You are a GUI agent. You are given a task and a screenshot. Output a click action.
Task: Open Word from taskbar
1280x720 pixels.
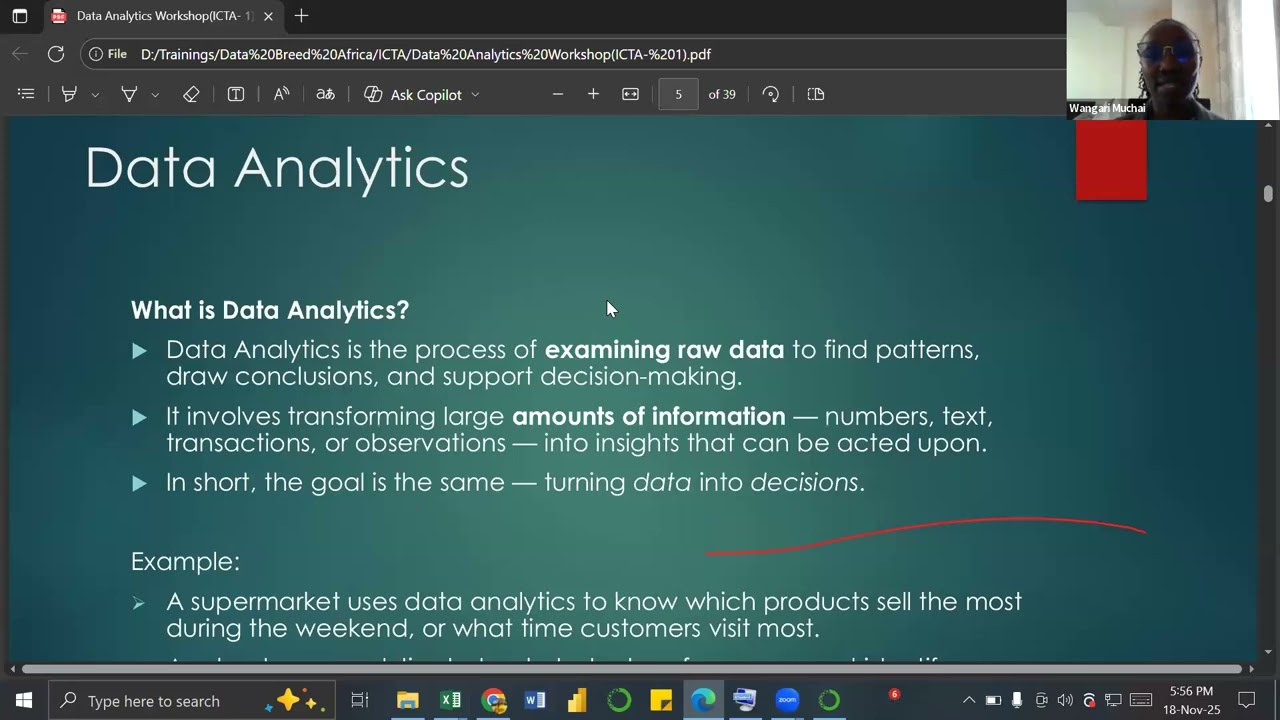coord(535,700)
